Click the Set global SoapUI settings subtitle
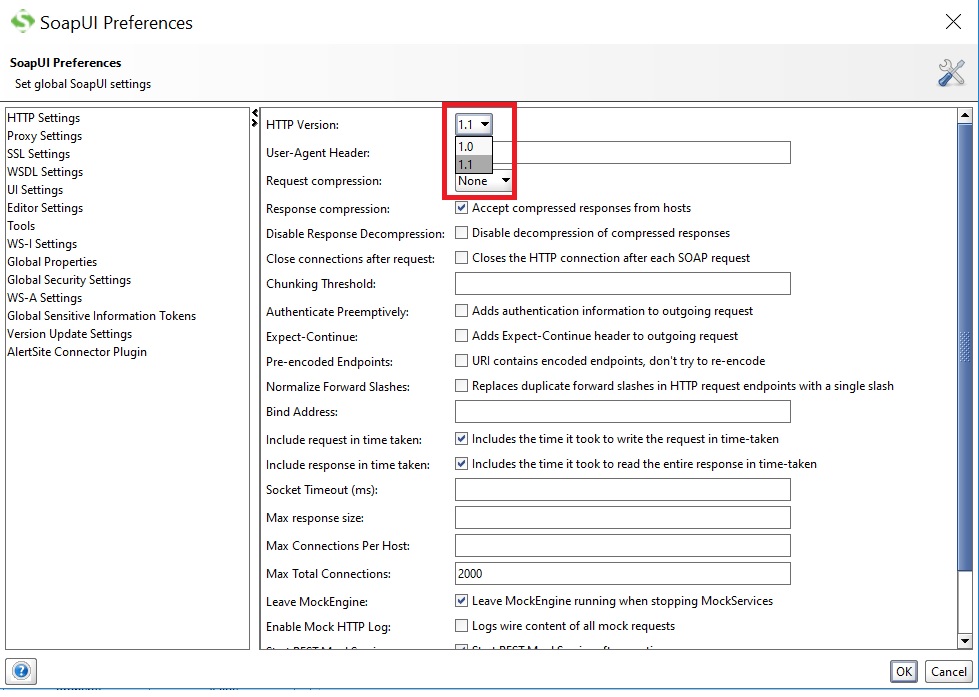The width and height of the screenshot is (979, 697). click(x=83, y=84)
